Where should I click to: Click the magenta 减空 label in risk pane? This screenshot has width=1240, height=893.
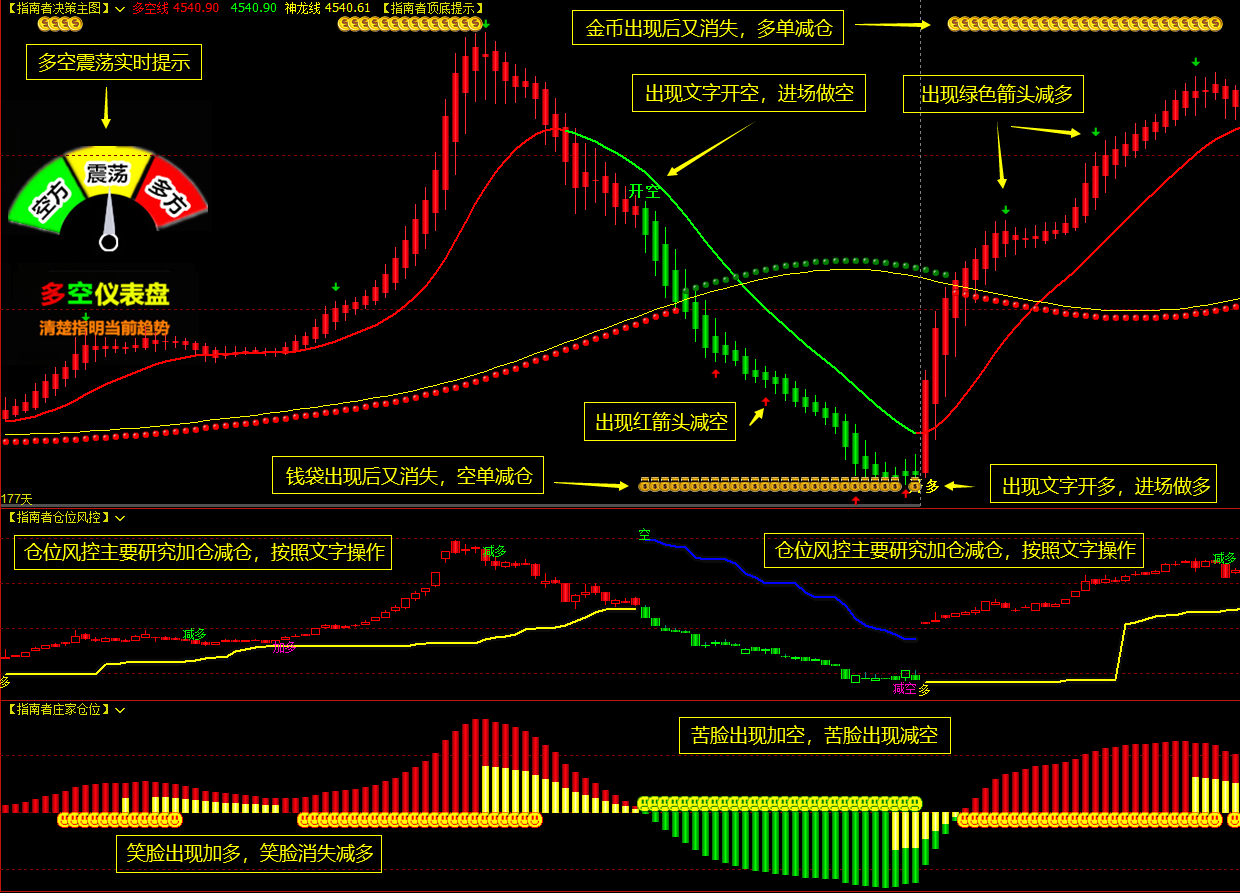904,688
